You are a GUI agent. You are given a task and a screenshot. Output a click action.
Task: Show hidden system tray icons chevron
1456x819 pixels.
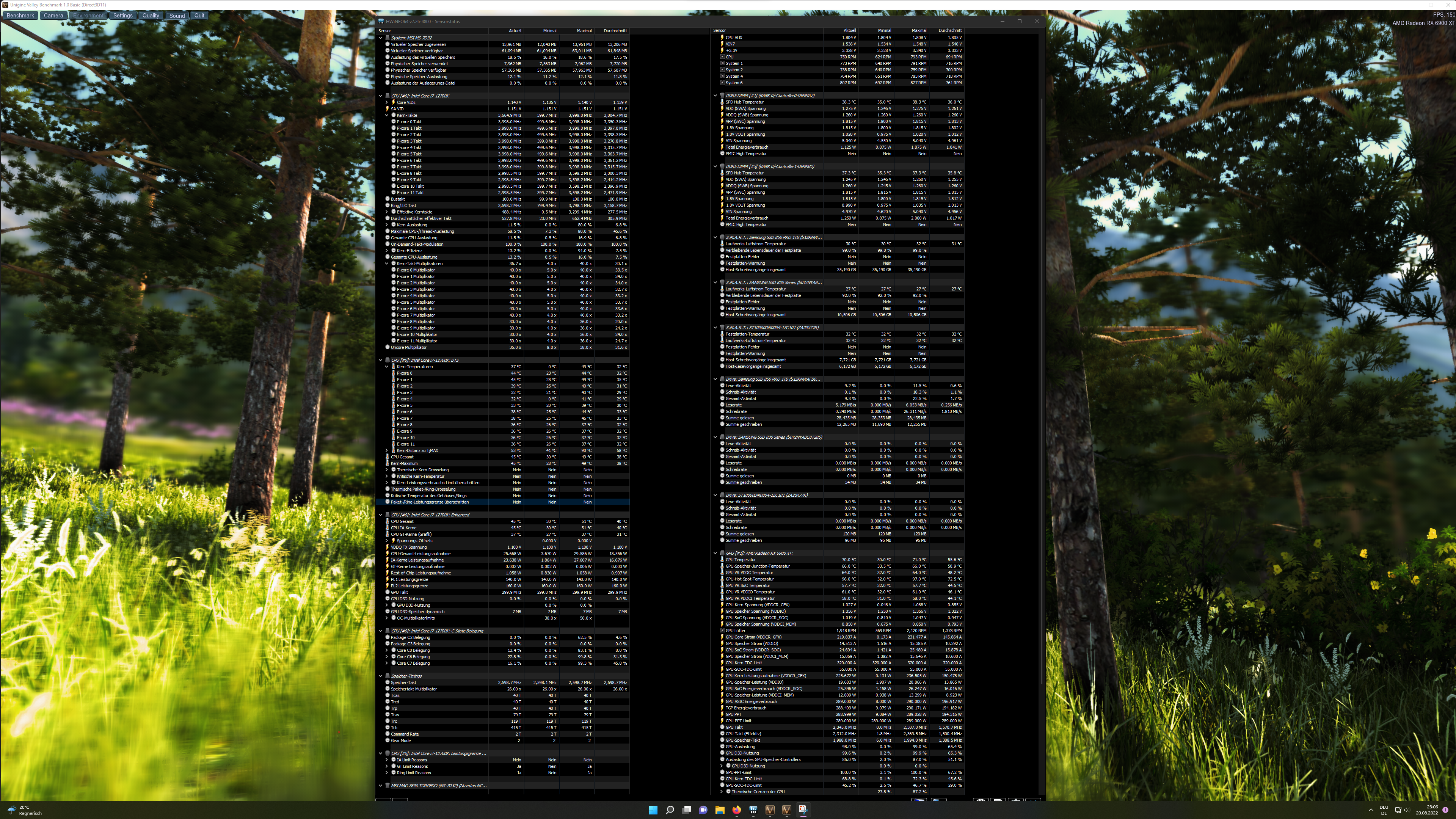[1371, 810]
